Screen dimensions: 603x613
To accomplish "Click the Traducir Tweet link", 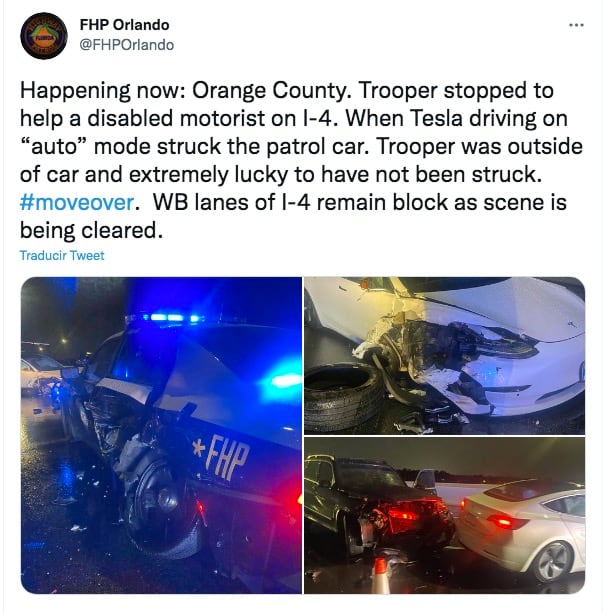I will 62,255.
